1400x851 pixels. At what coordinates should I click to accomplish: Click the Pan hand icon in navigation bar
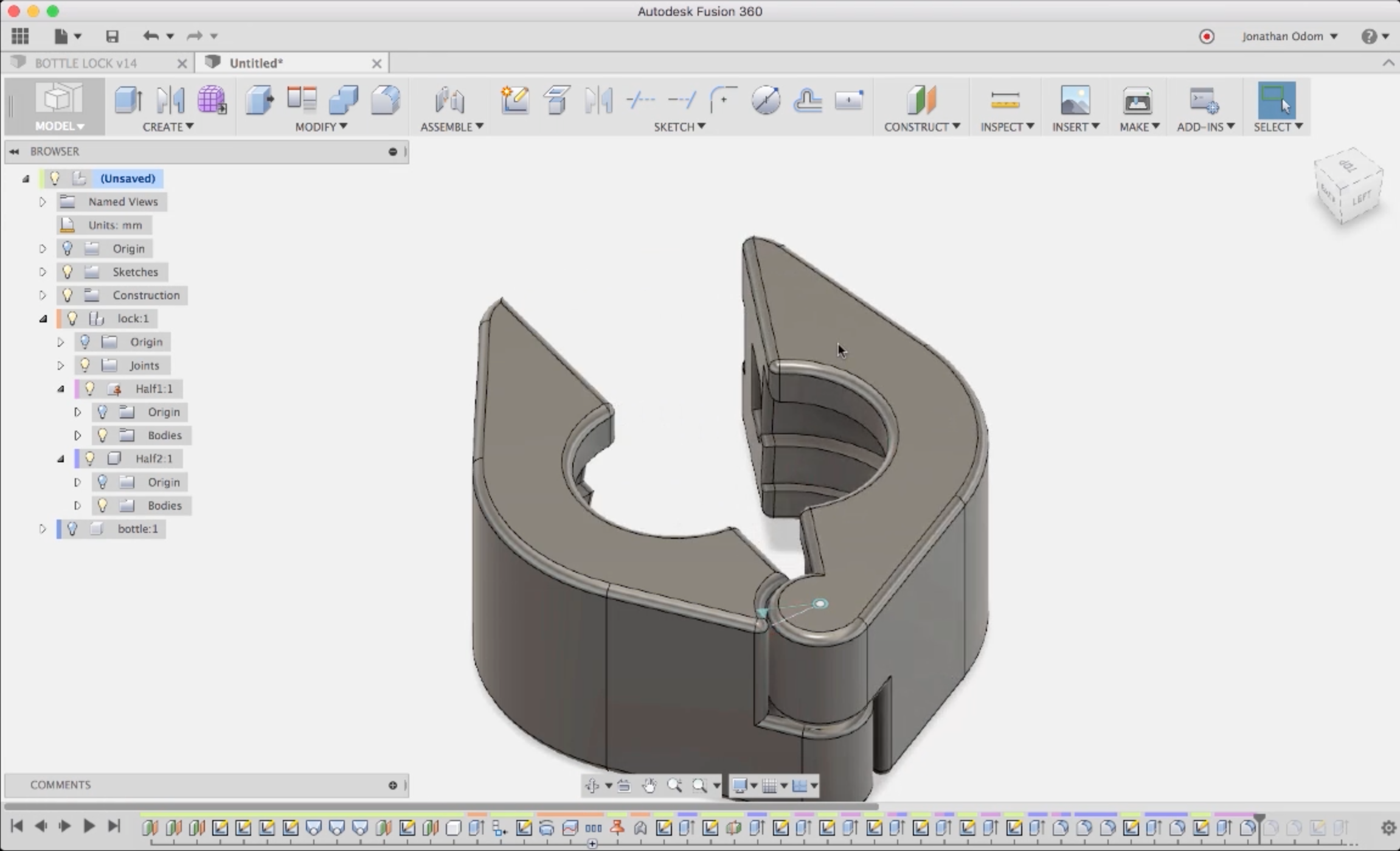point(649,786)
